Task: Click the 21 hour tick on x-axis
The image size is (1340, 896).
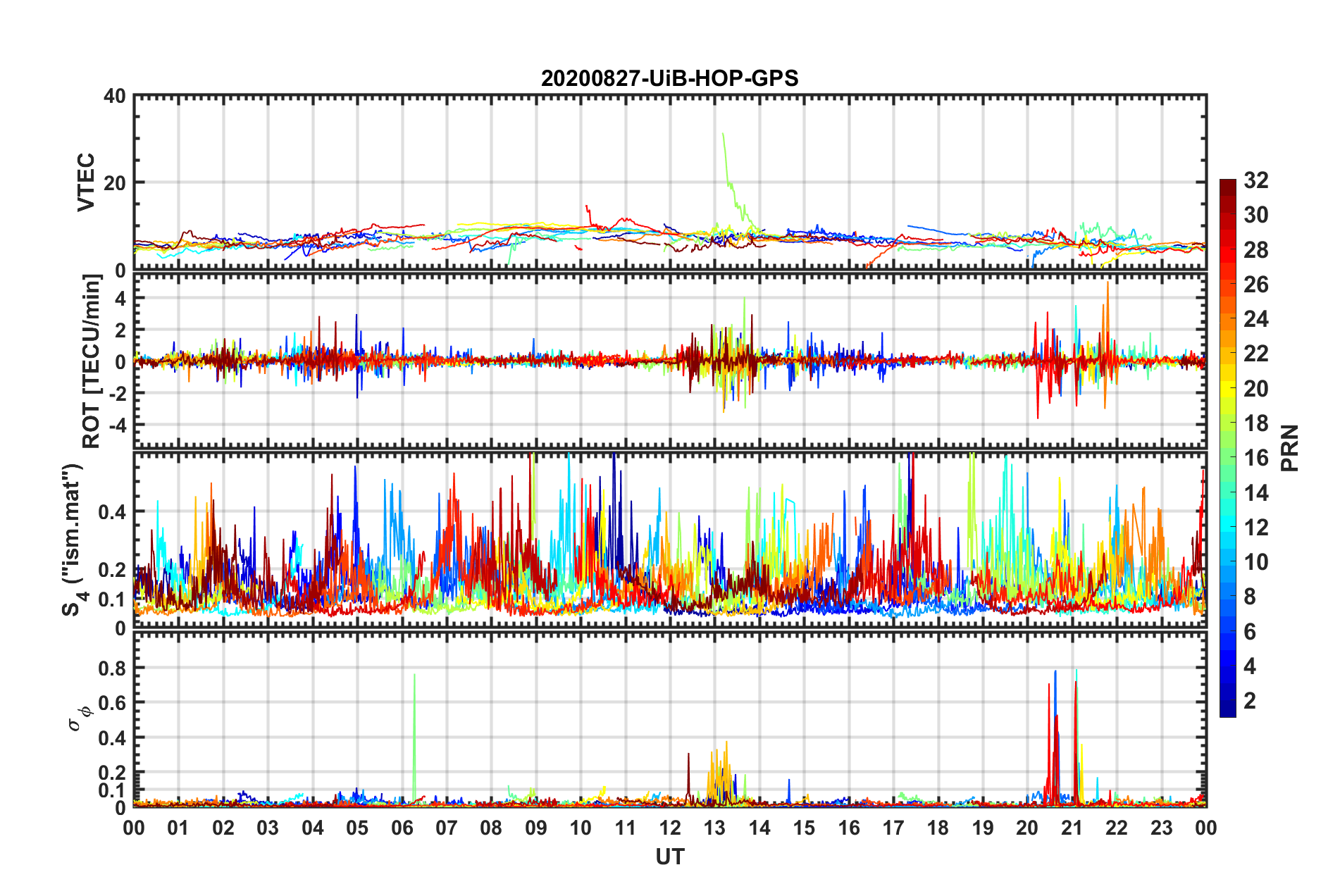Action: [1072, 827]
